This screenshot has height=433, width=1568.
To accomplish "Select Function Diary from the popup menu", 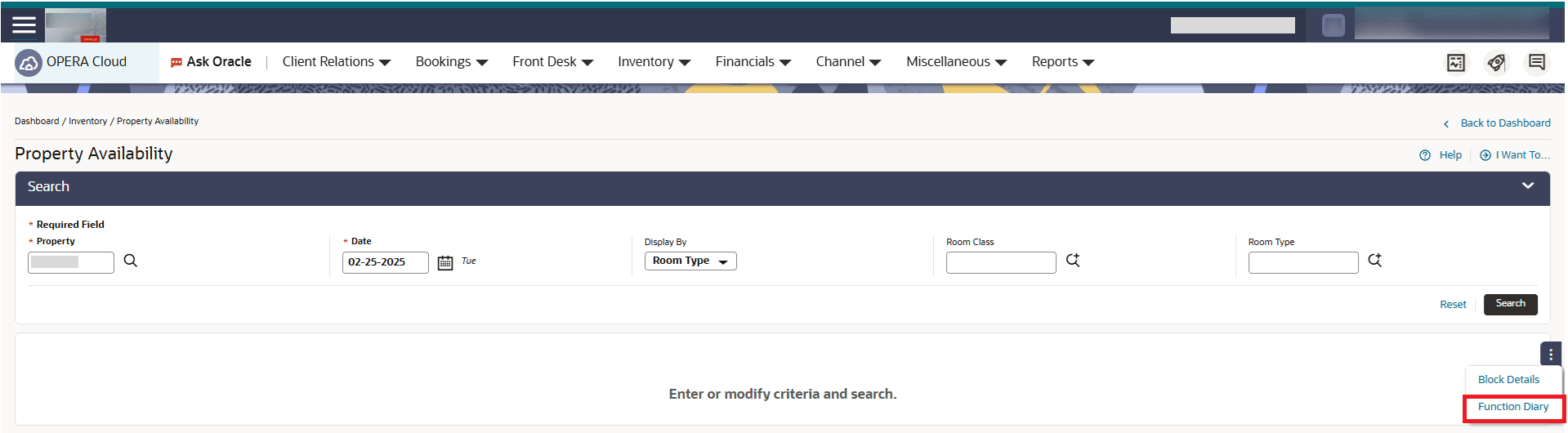I will pyautogui.click(x=1513, y=407).
